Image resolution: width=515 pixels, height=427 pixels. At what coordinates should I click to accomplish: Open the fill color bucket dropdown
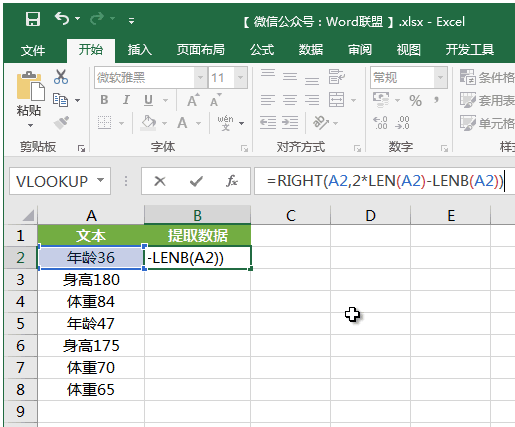point(165,123)
